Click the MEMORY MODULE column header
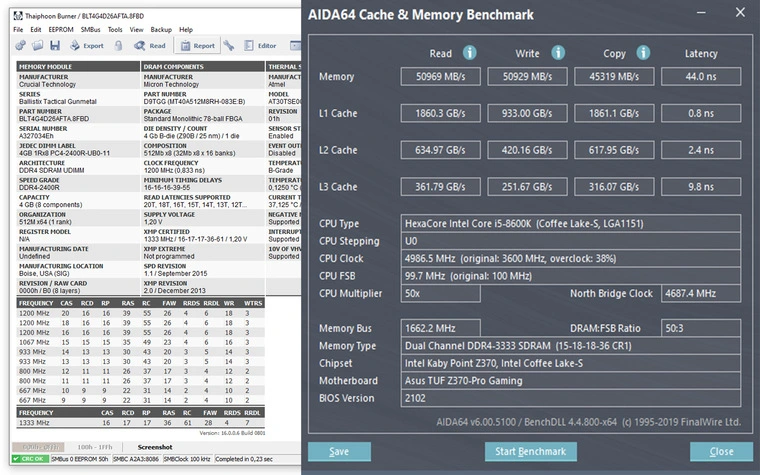 (78, 66)
